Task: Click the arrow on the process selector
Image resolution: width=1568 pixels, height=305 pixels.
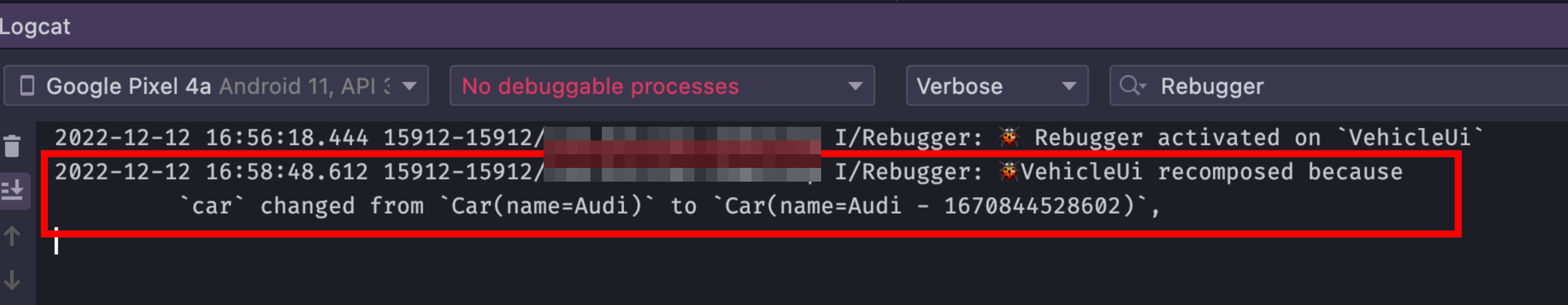Action: [x=855, y=86]
